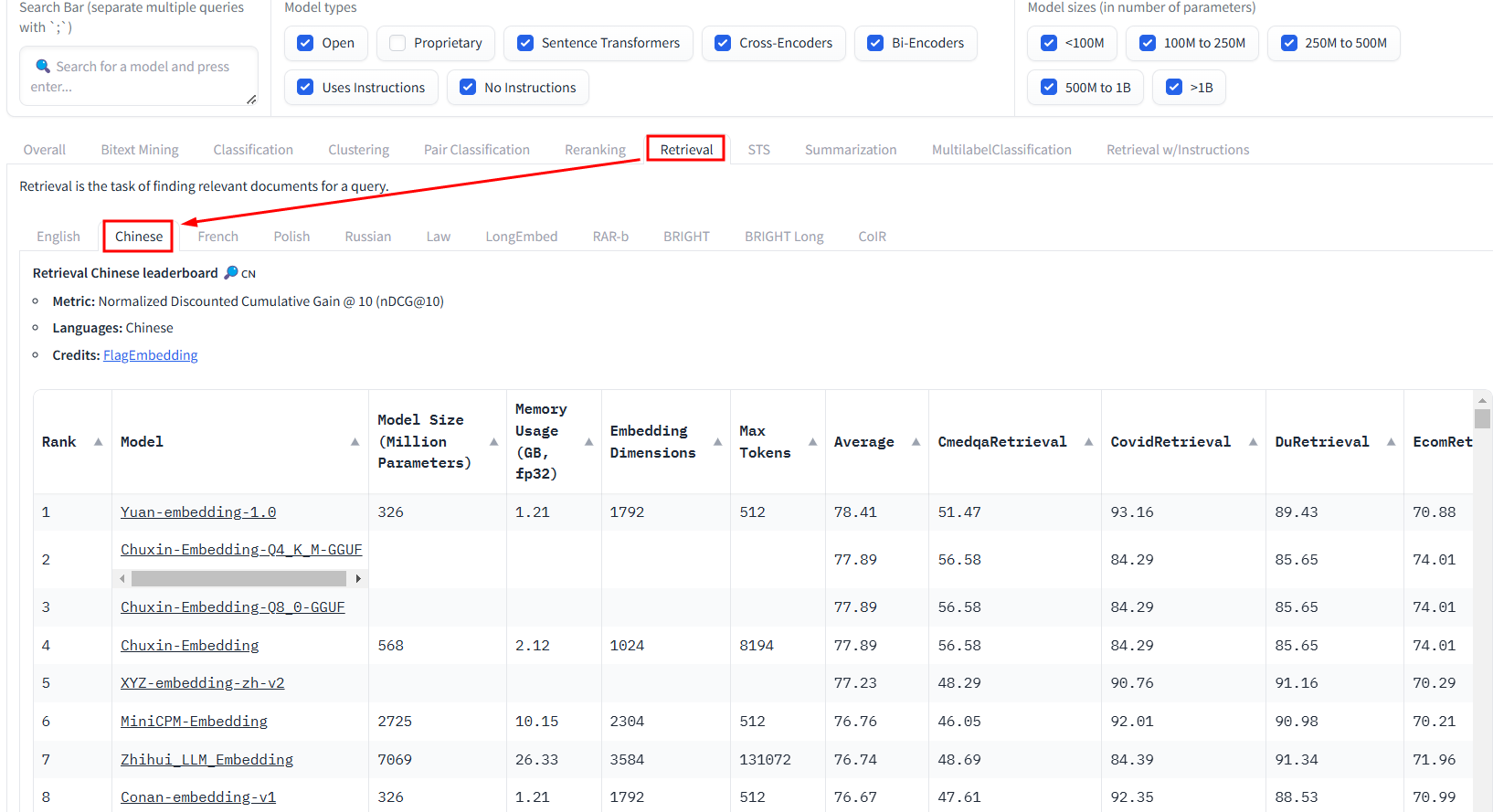The height and width of the screenshot is (812, 1493).
Task: Toggle the >1B size checkbox
Action: (1174, 88)
